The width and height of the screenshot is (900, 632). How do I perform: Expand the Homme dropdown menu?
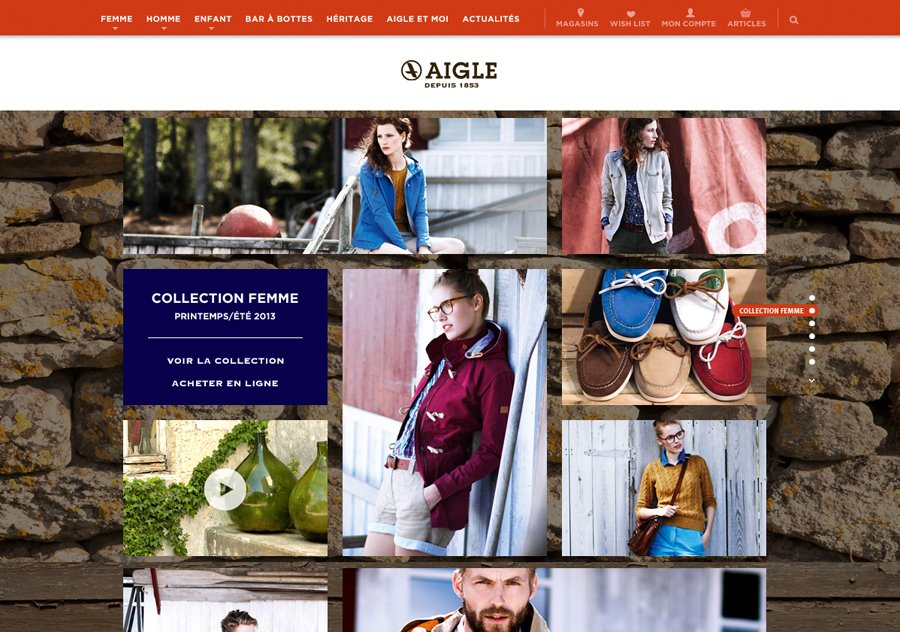(163, 20)
